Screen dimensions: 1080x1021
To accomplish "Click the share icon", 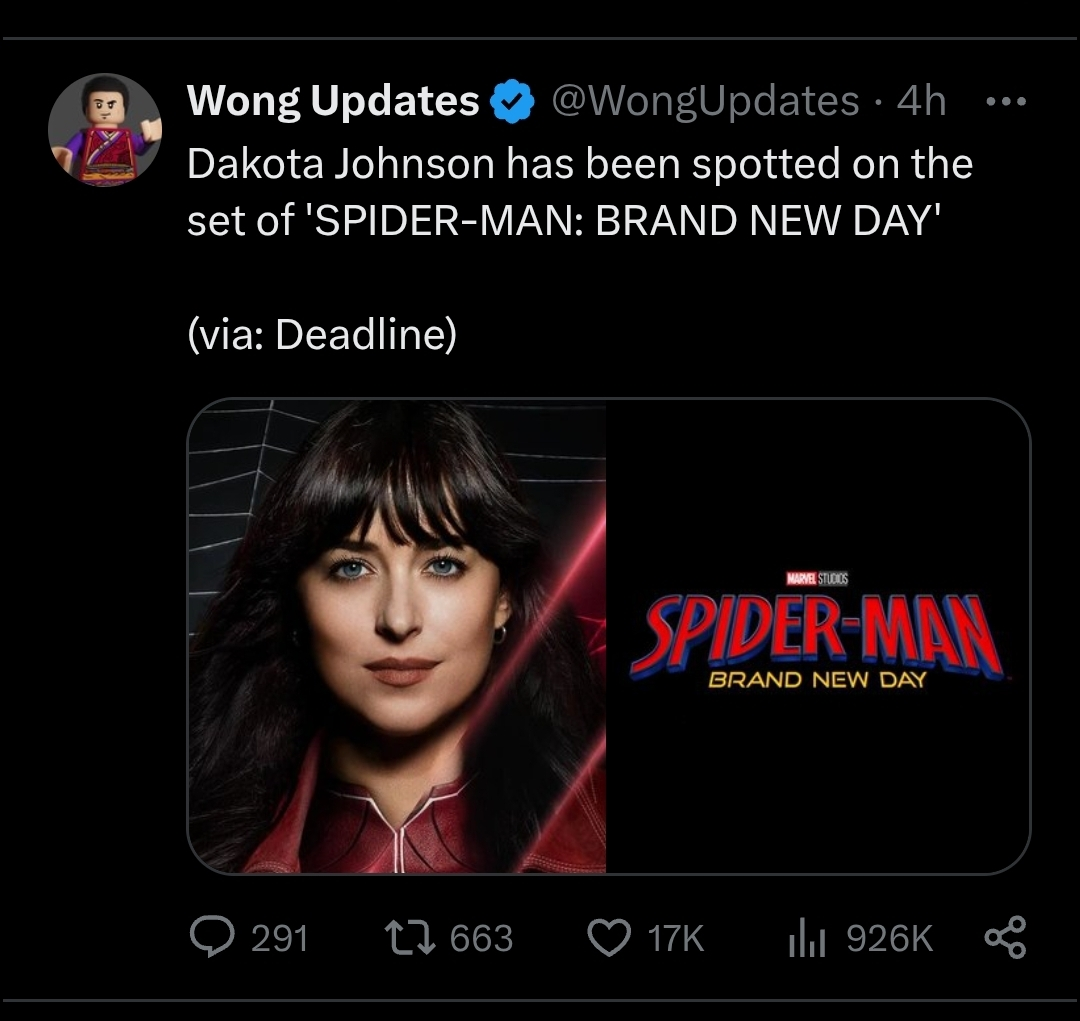I will 1005,938.
